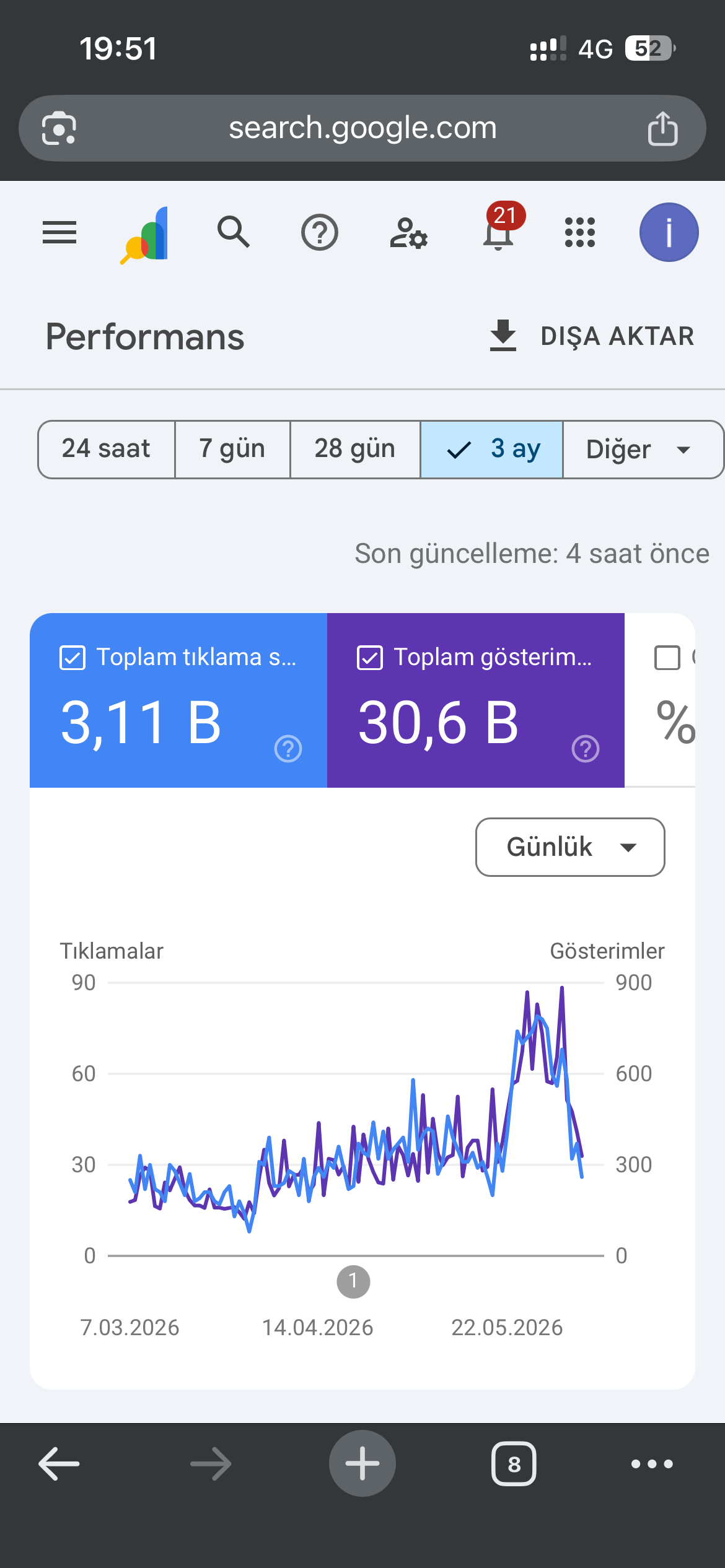The image size is (725, 1568).
Task: Open the account avatar
Action: 669,232
